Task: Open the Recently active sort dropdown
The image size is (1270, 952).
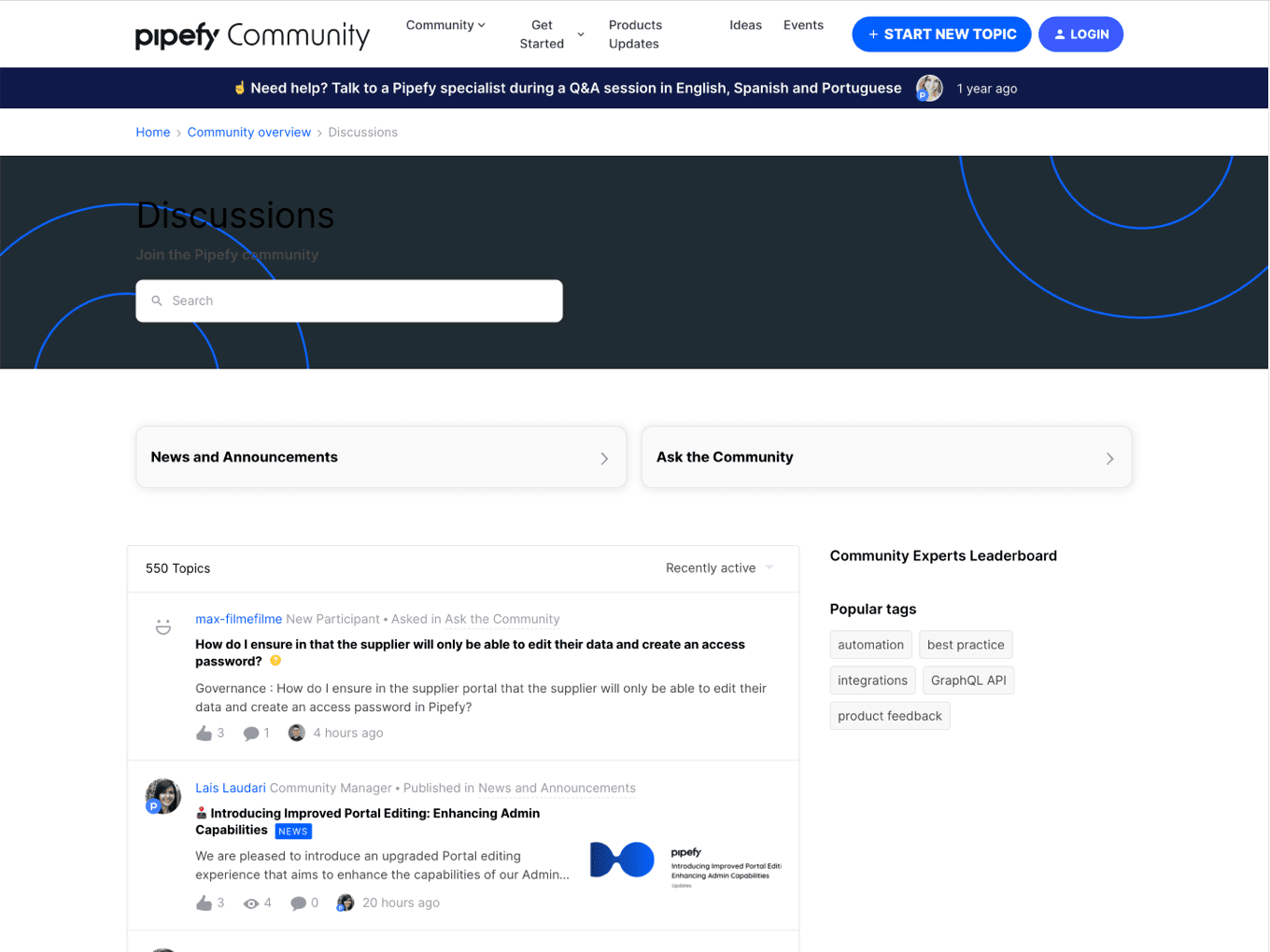Action: pyautogui.click(x=719, y=568)
